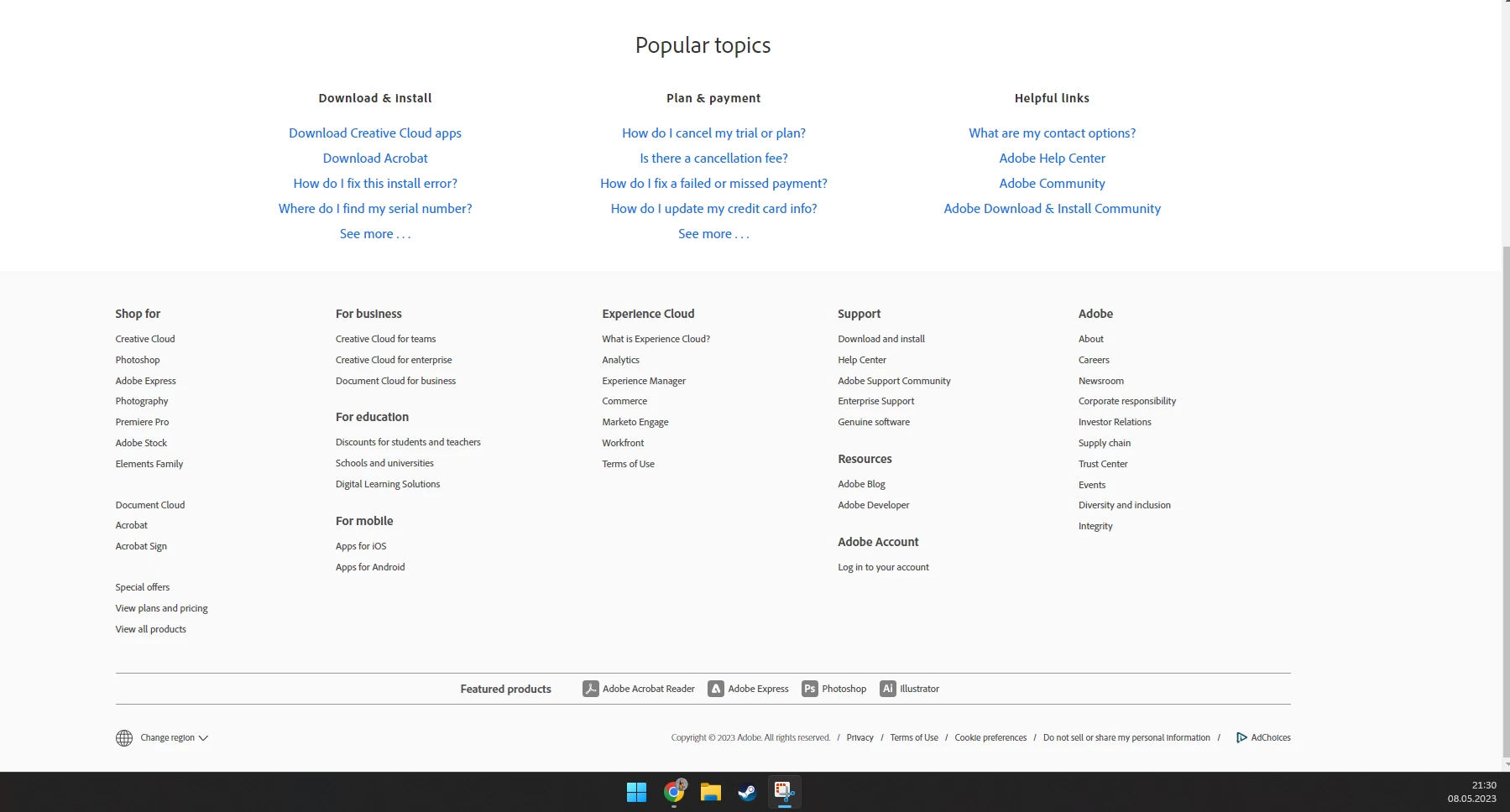Open What are my contact options? link

click(x=1052, y=133)
